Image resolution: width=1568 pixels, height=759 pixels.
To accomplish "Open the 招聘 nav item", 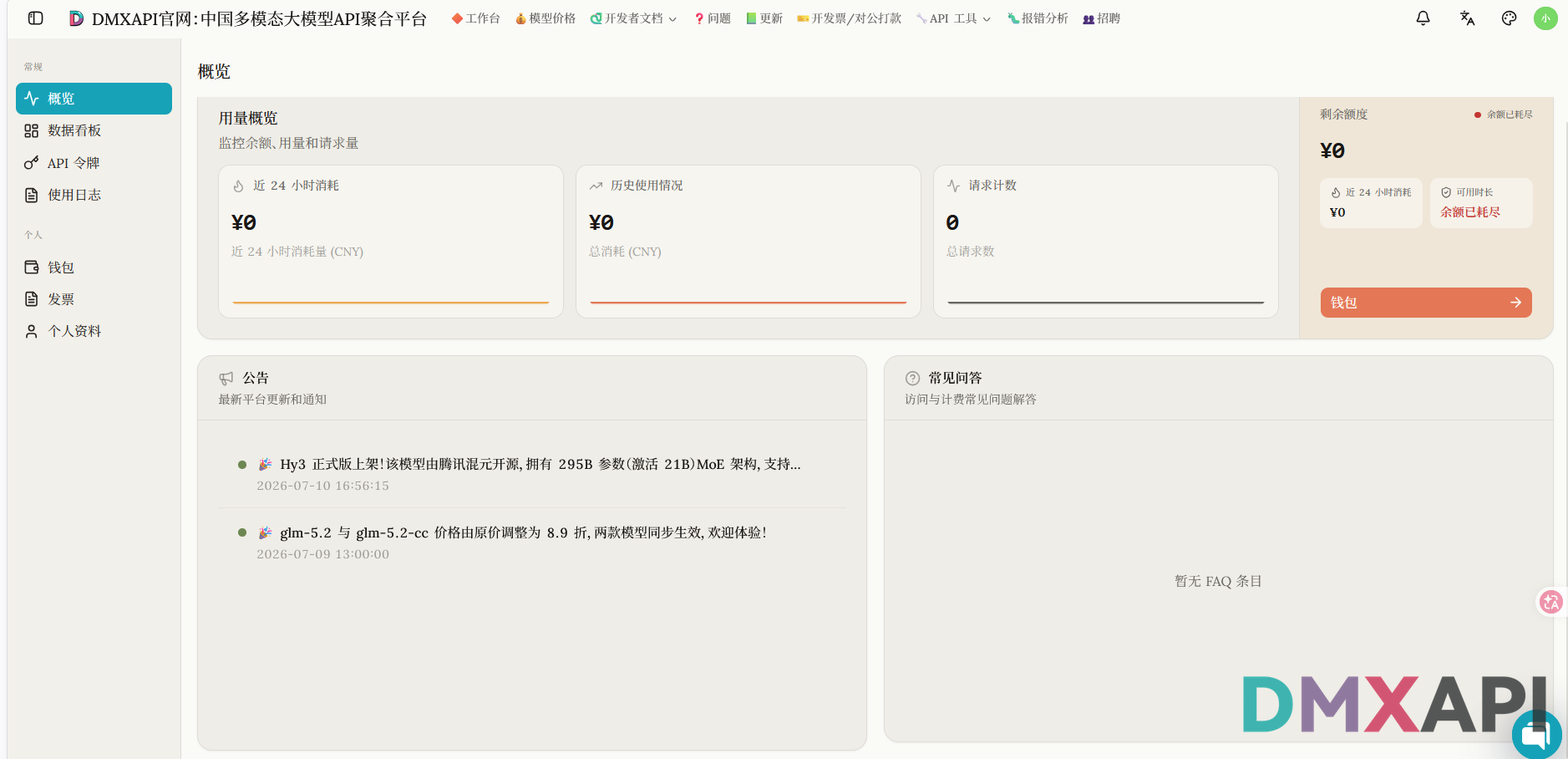I will coord(1101,18).
